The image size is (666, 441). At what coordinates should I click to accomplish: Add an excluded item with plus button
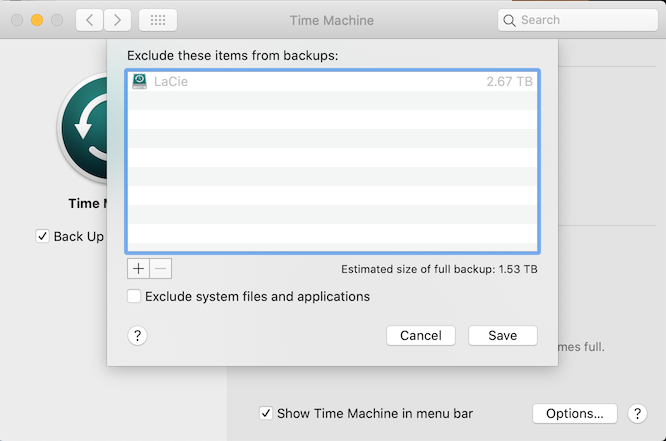click(x=138, y=269)
